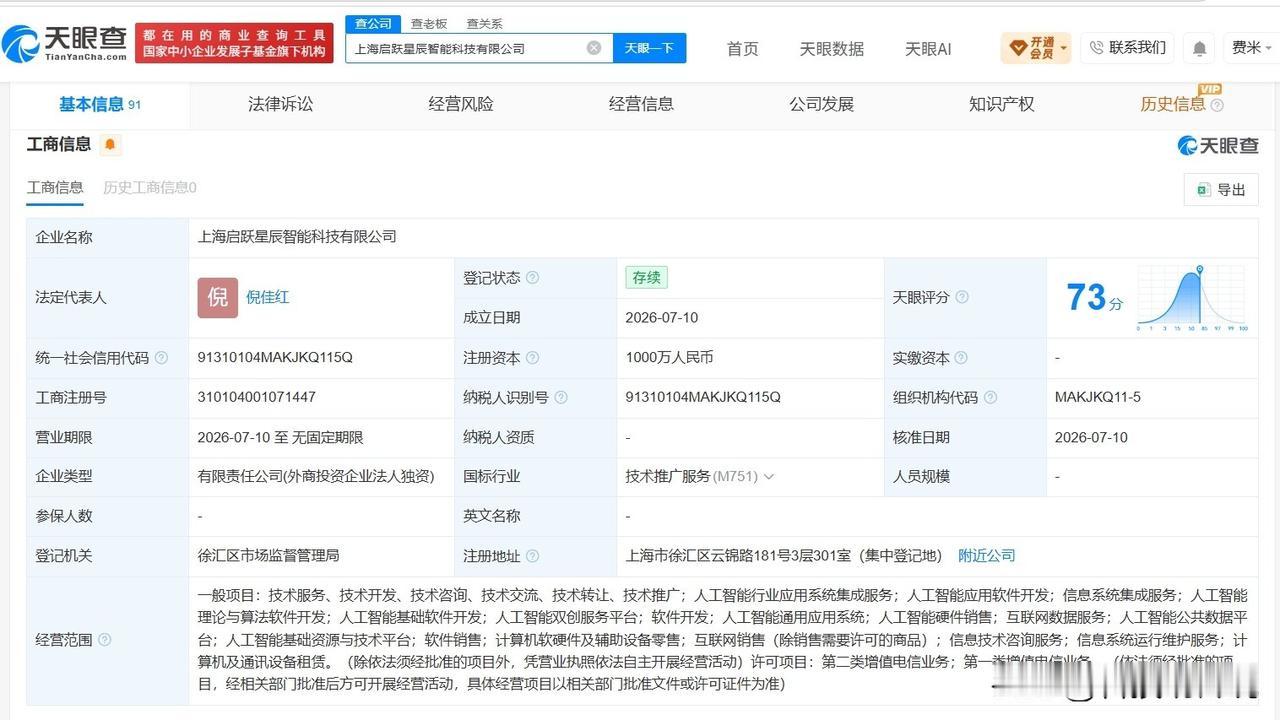Click help icon next to 纳税人识别号
The height and width of the screenshot is (720, 1280).
tap(561, 397)
